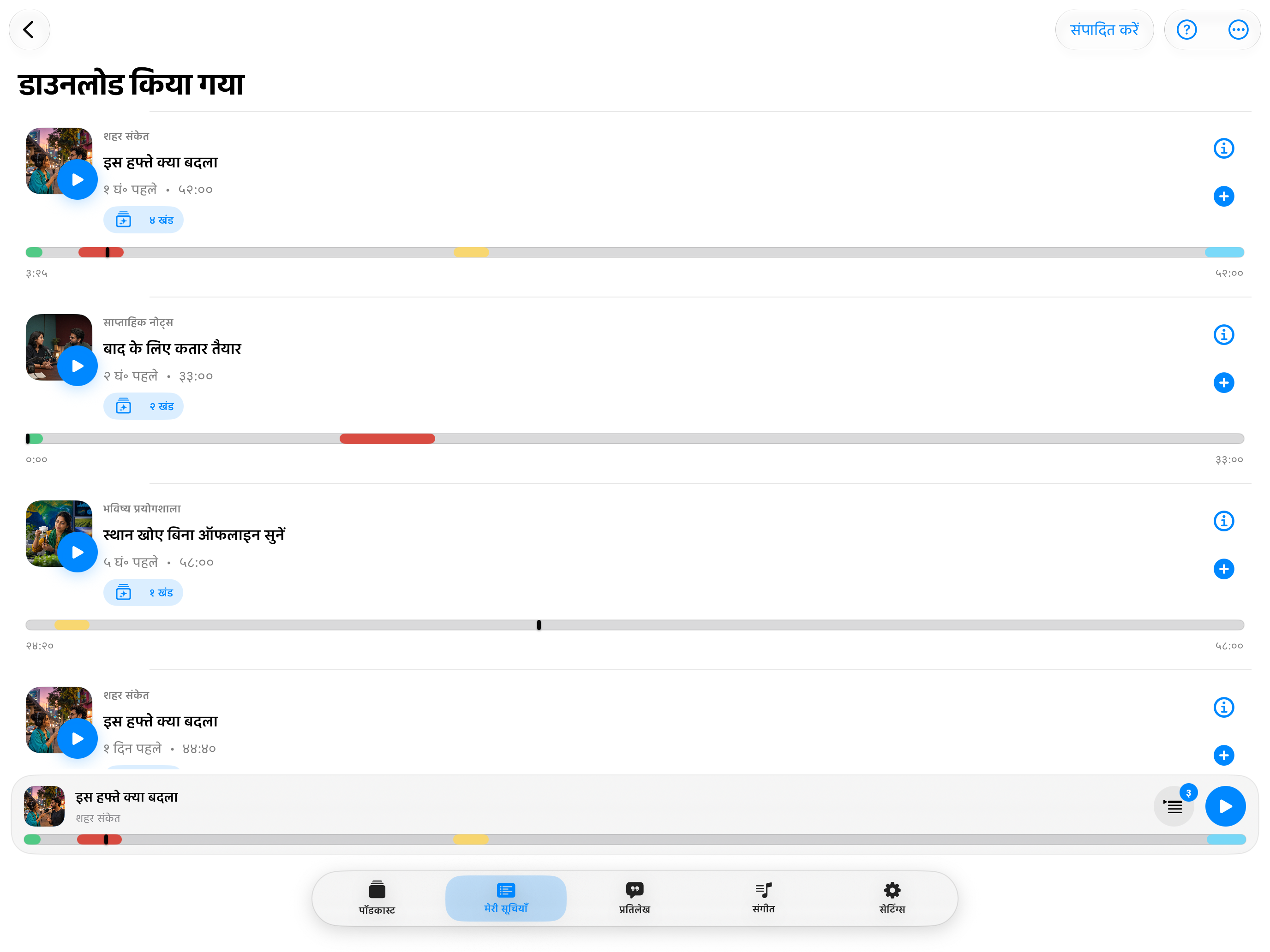
Task: Click the yellow segment on the 52:00 episode bar
Action: 471,252
